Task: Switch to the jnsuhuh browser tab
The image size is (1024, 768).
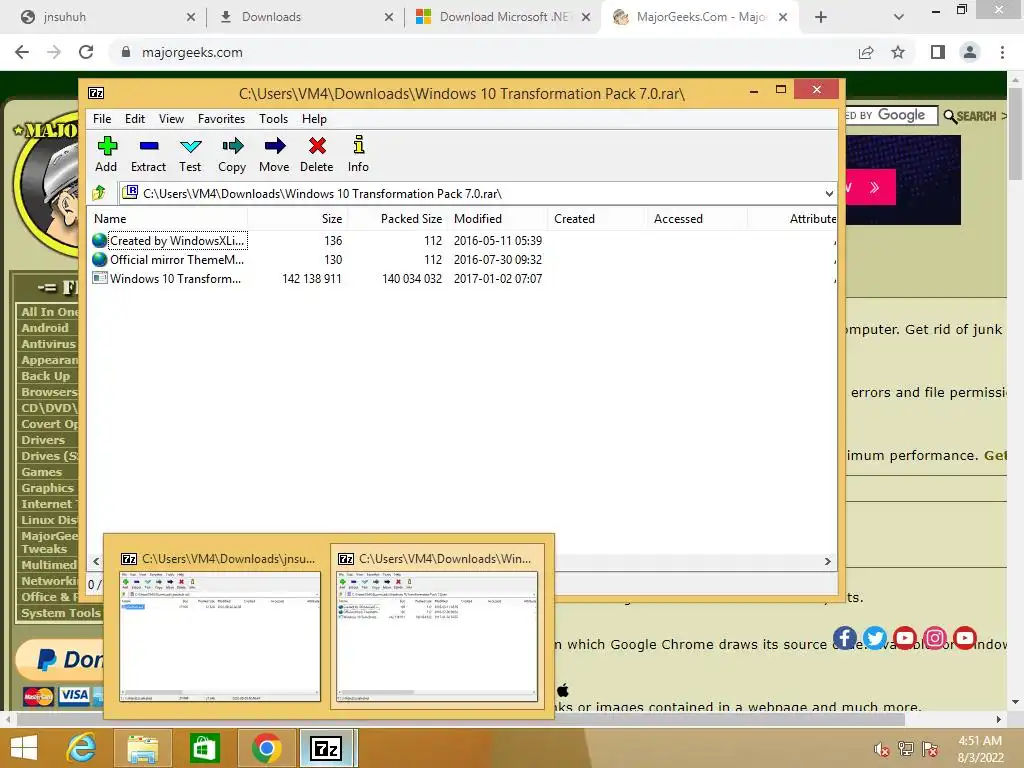Action: click(106, 17)
